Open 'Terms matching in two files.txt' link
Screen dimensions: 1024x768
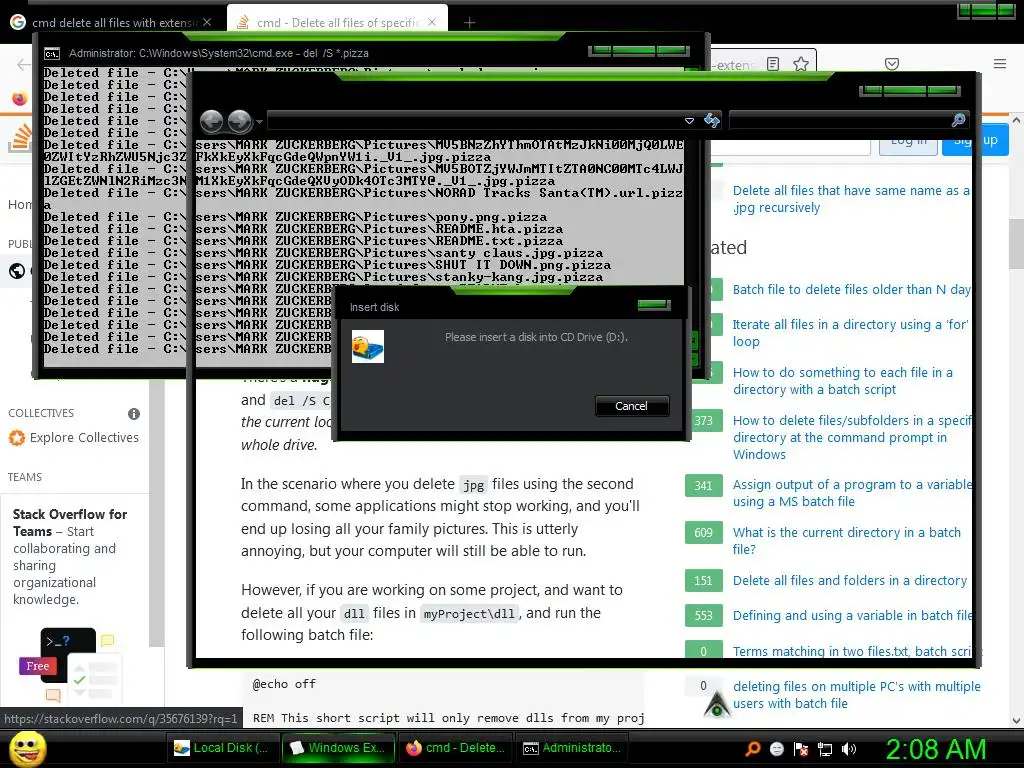click(x=852, y=651)
